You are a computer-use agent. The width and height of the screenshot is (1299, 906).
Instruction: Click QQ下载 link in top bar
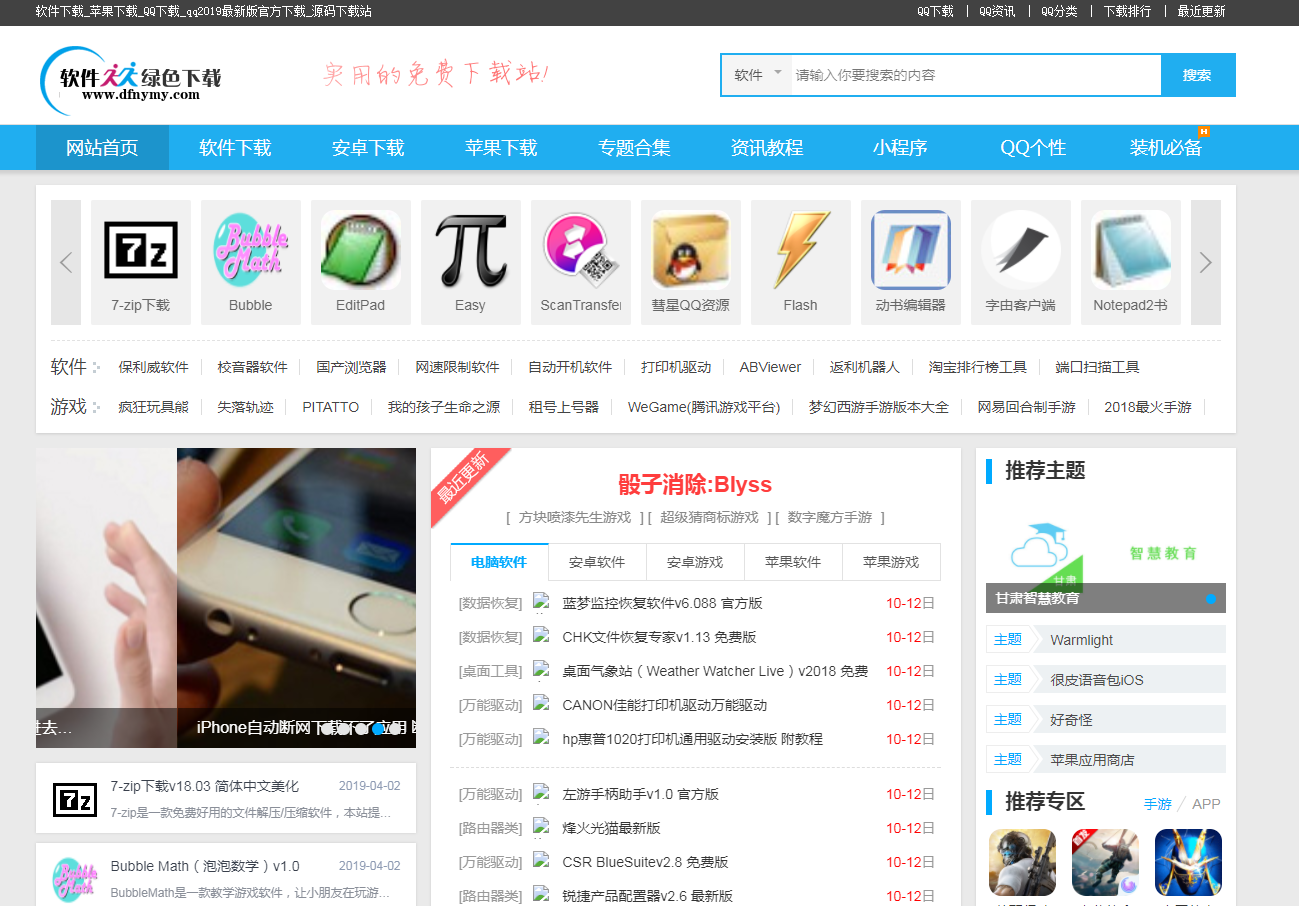pos(935,12)
